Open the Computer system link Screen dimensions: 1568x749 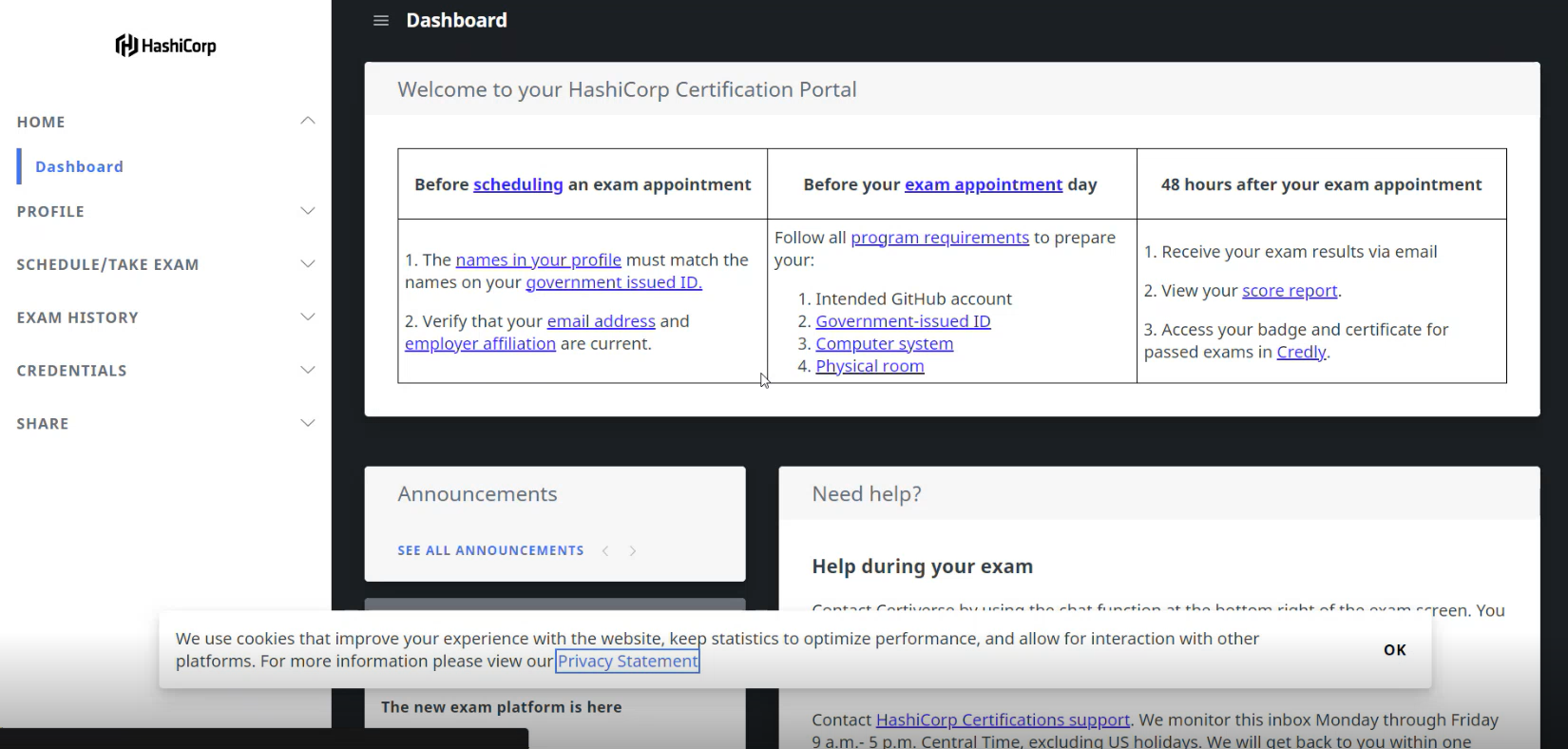point(884,344)
